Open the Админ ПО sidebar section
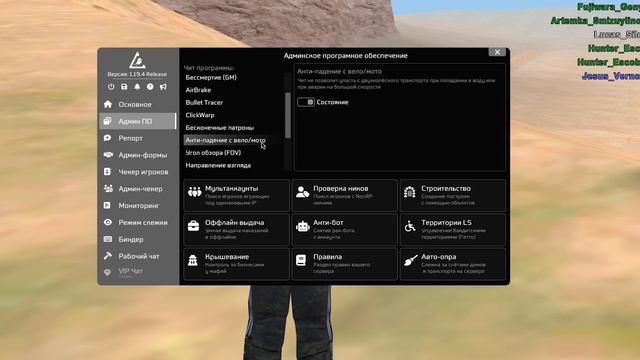 [x=138, y=121]
